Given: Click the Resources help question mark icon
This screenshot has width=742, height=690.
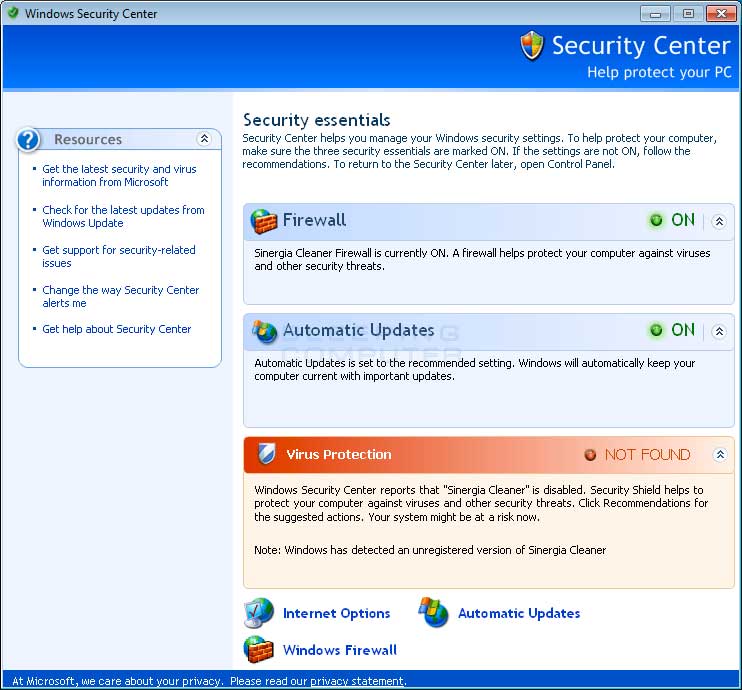Looking at the screenshot, I should click(28, 140).
